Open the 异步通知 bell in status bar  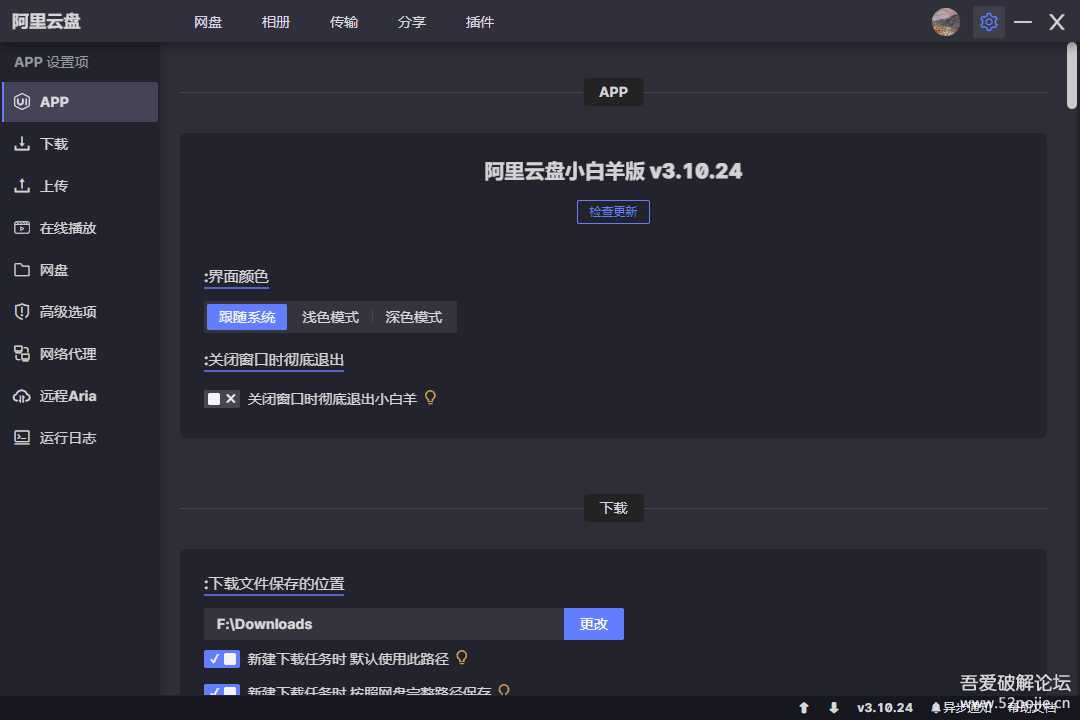point(936,708)
